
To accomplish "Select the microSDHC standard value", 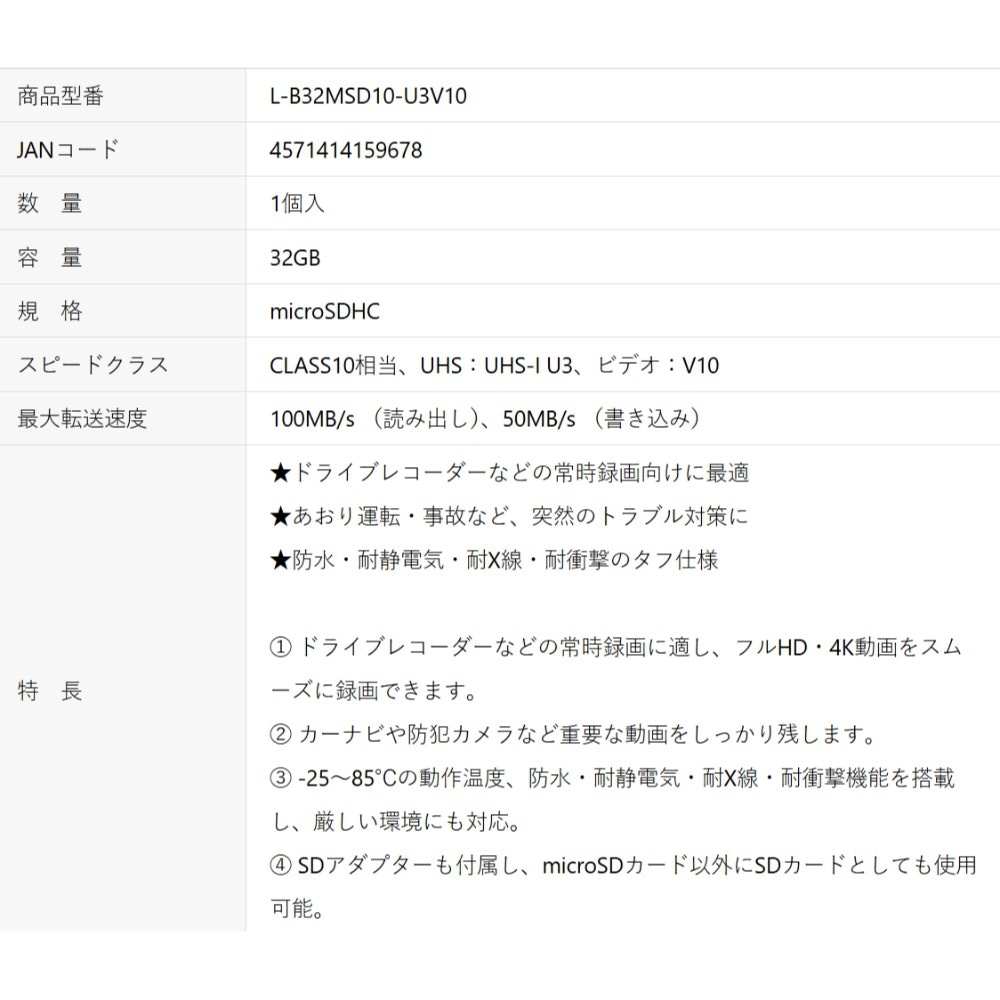I will [325, 312].
